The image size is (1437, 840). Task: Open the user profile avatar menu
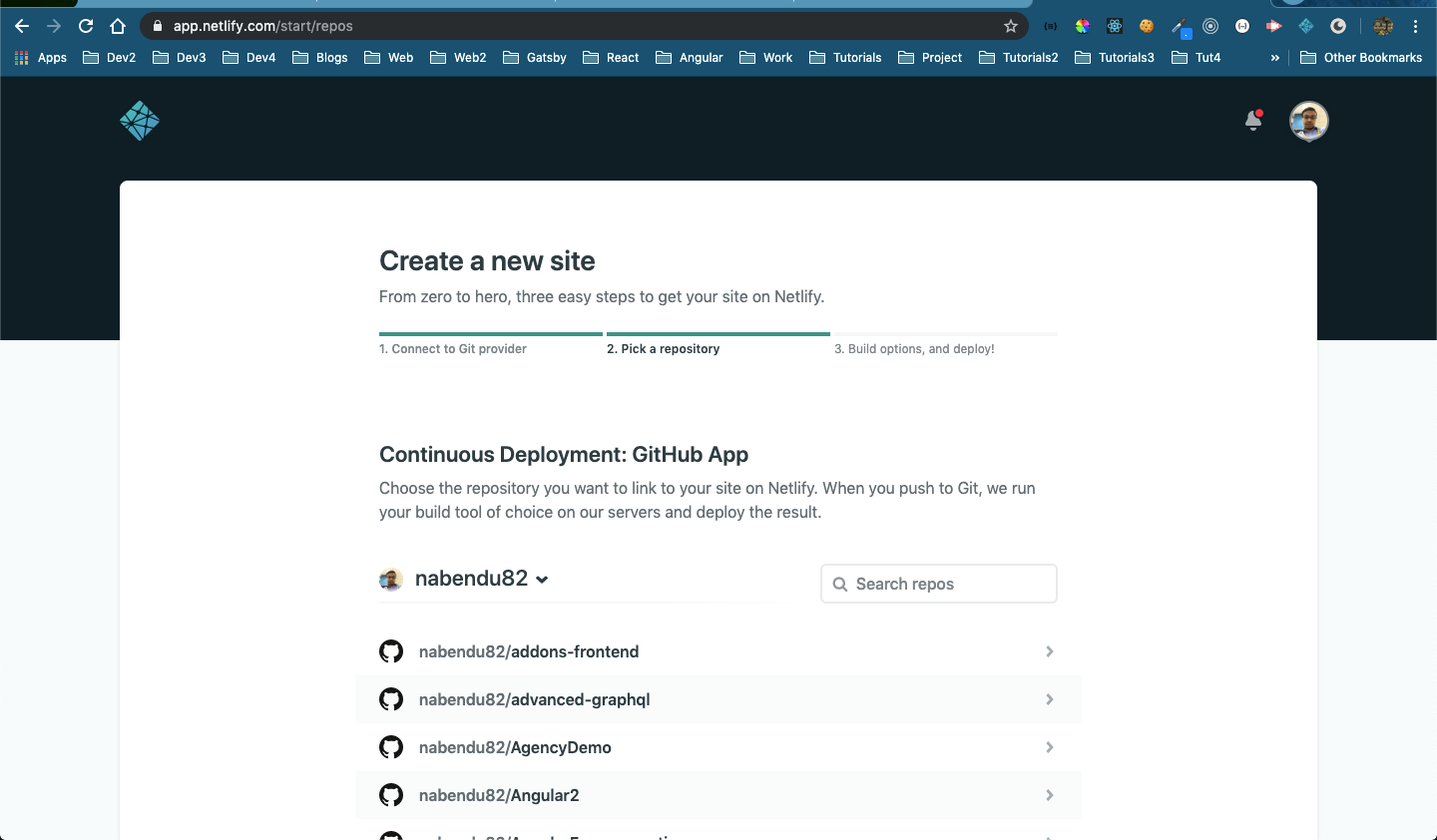[x=1308, y=121]
